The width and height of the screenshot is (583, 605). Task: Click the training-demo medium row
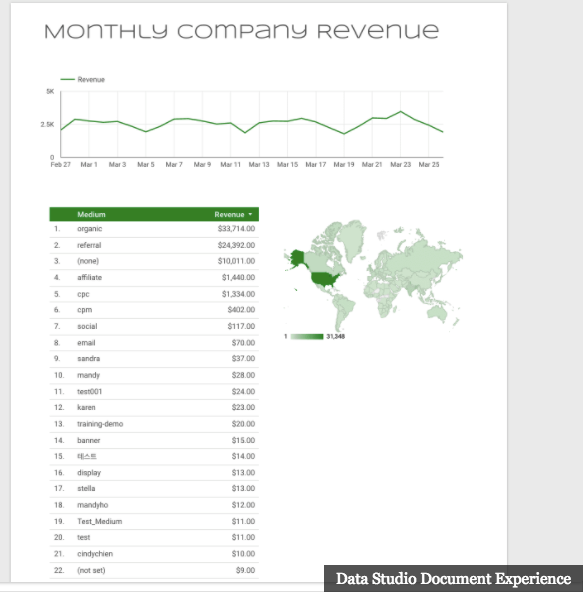(154, 424)
